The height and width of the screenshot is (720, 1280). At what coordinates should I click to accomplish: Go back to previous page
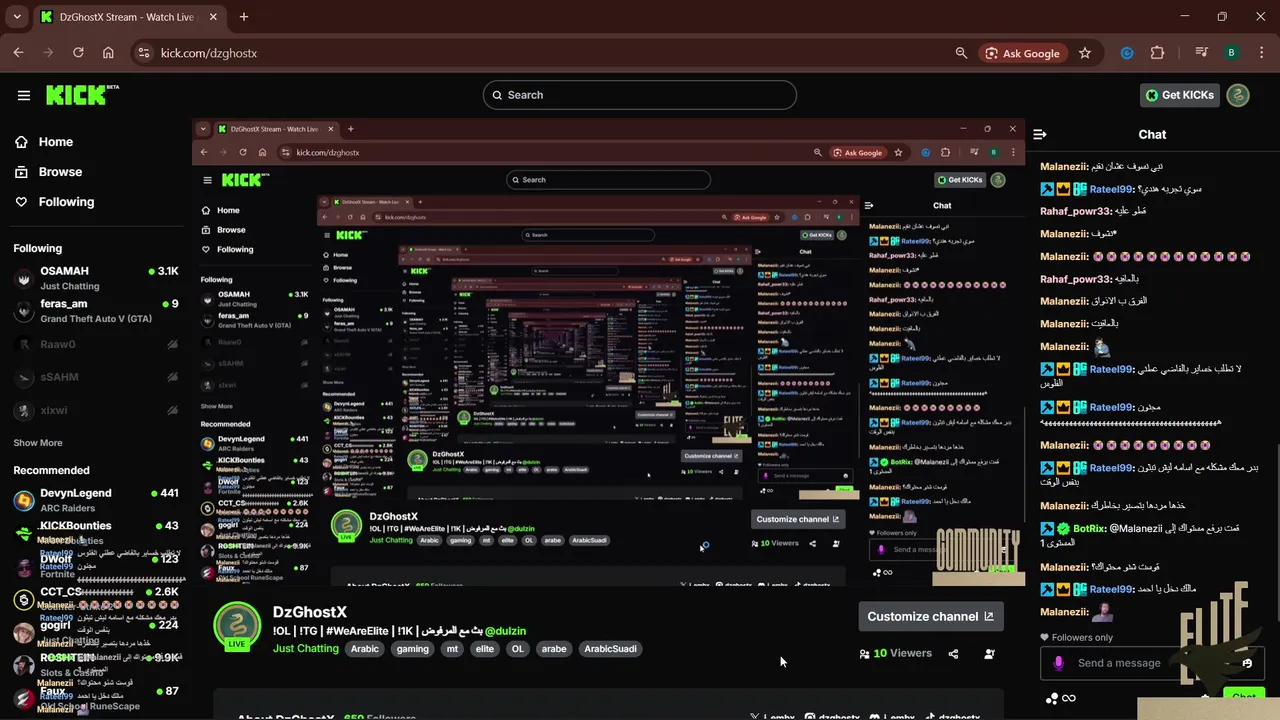18,53
